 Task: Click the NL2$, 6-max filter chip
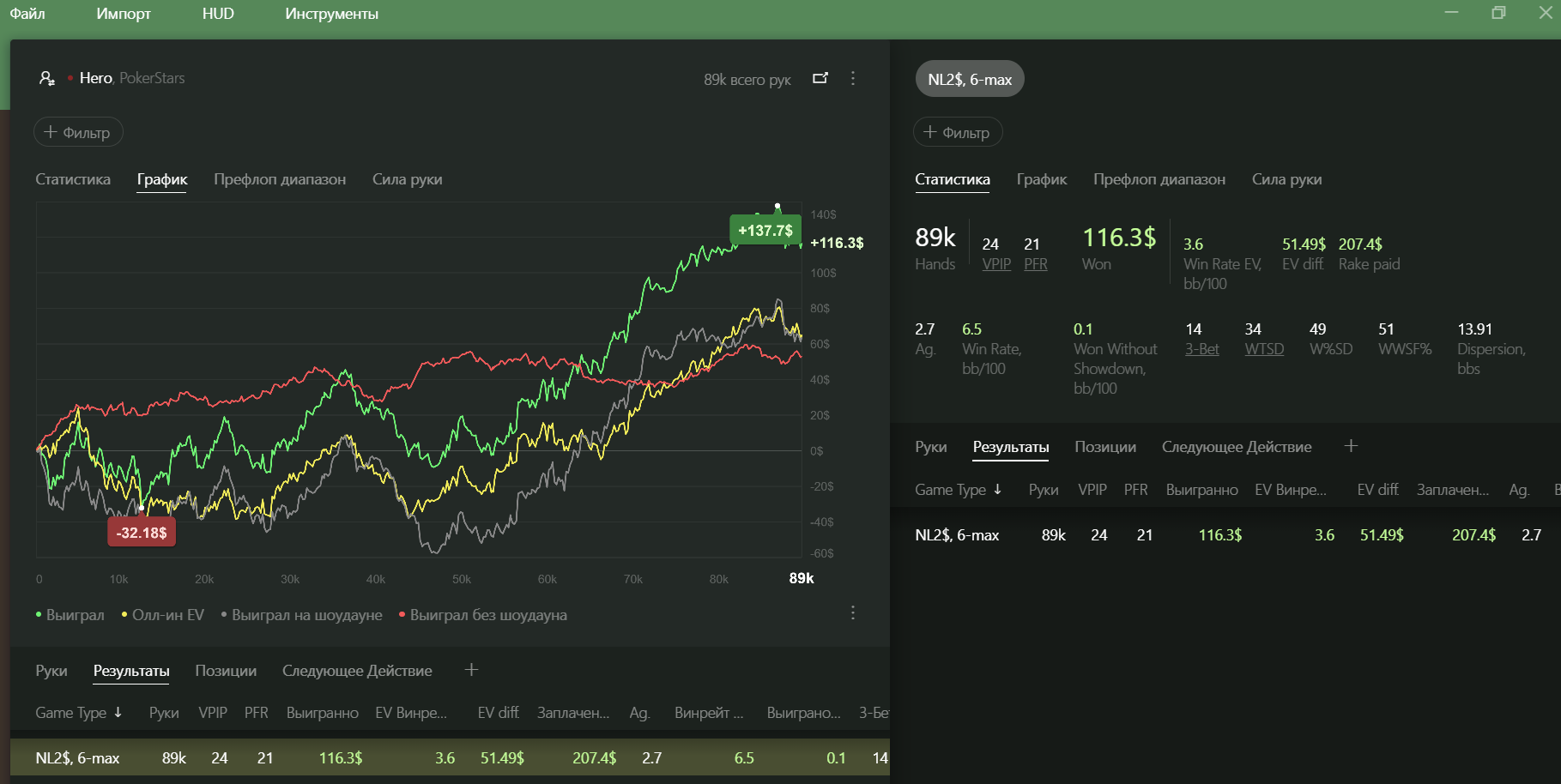[x=970, y=79]
